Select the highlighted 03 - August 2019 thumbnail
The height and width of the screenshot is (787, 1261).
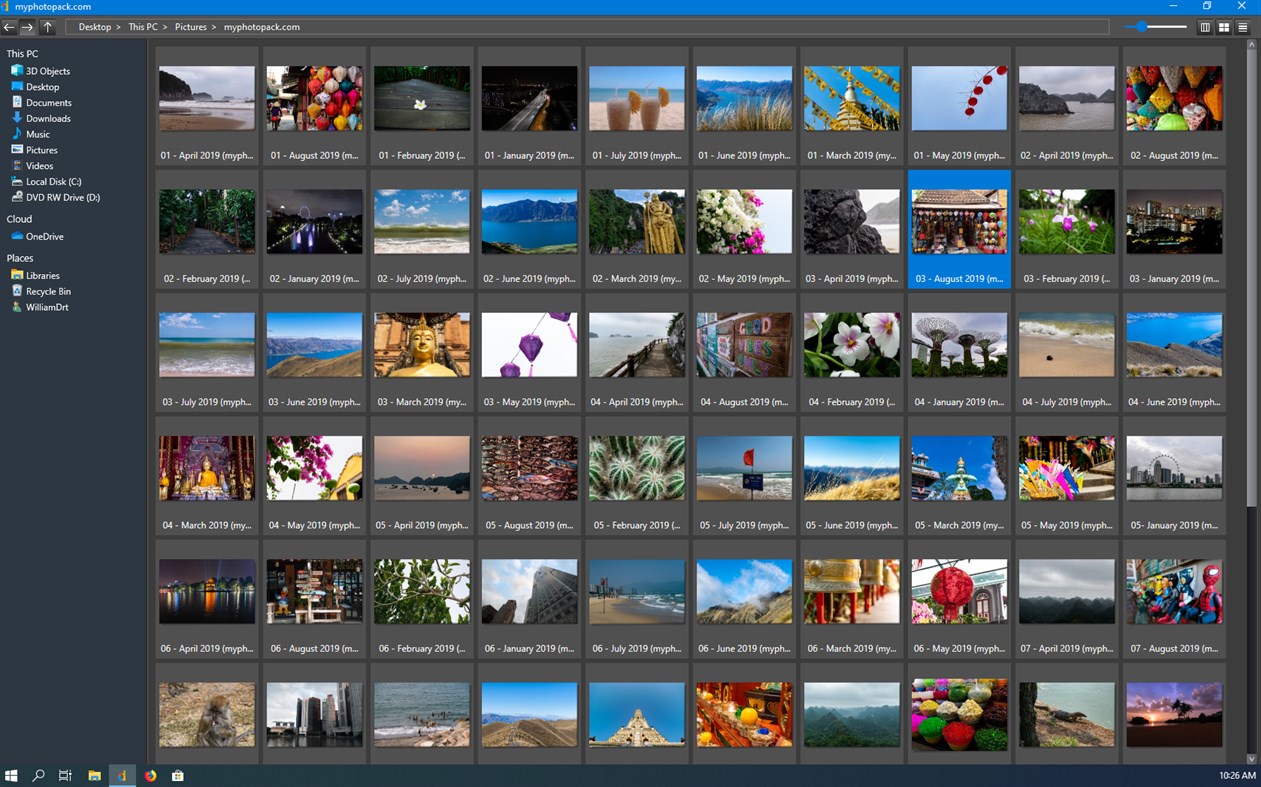pyautogui.click(x=959, y=229)
